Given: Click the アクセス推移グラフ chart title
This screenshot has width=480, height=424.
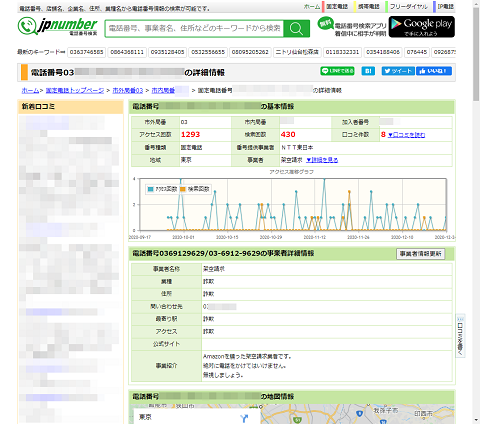Looking at the screenshot, I should (x=291, y=172).
